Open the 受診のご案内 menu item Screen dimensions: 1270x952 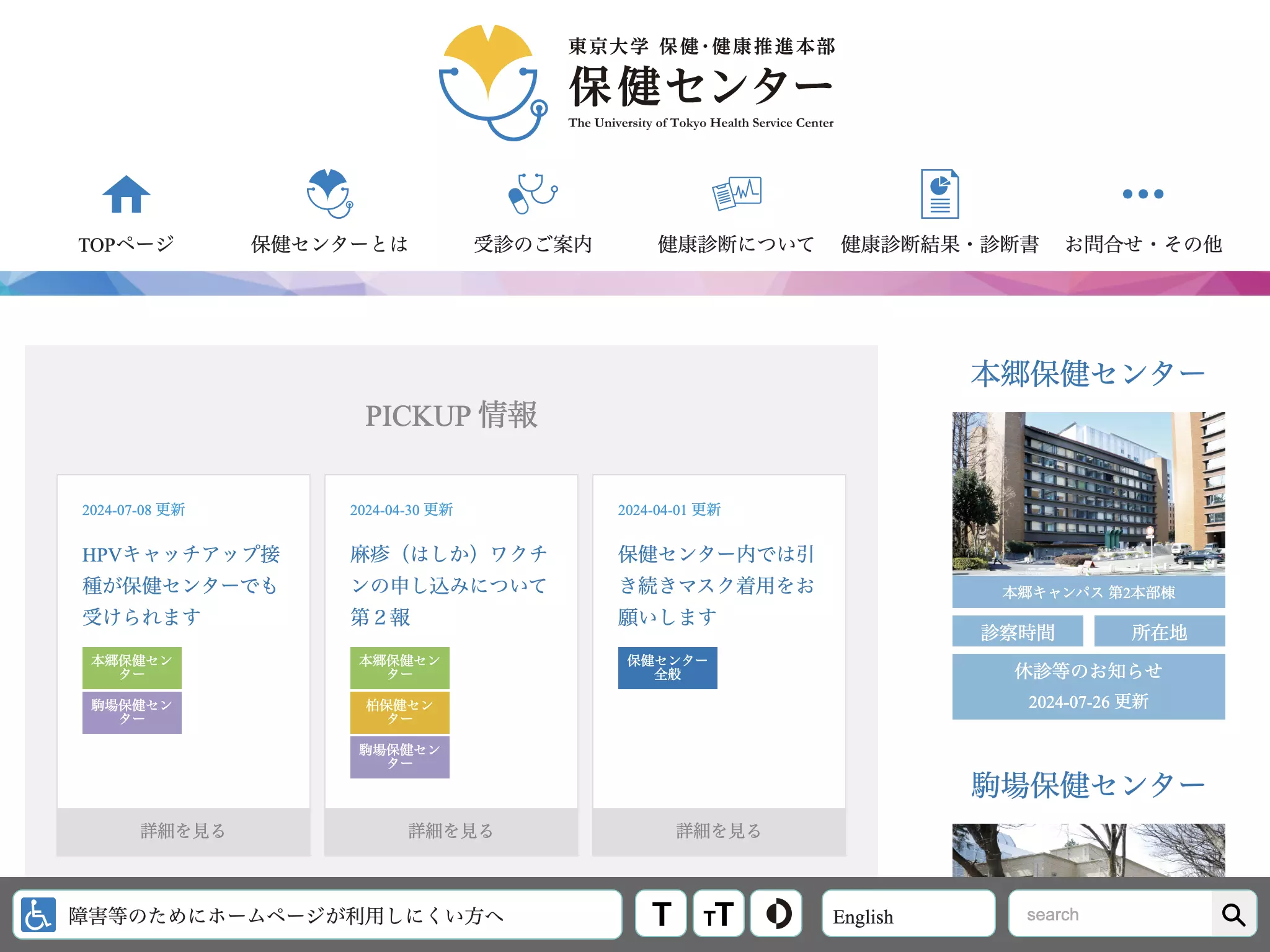533,244
